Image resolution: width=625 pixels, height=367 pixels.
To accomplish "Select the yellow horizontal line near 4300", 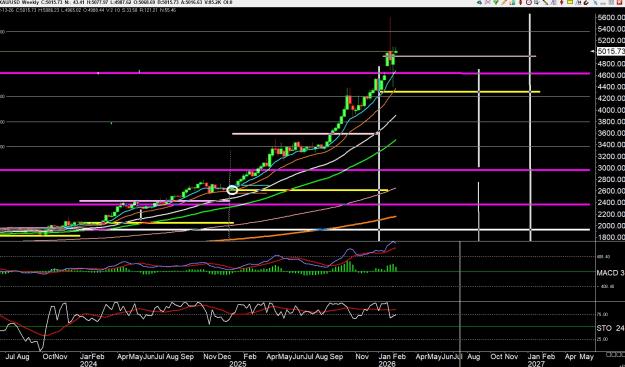I will (460, 92).
